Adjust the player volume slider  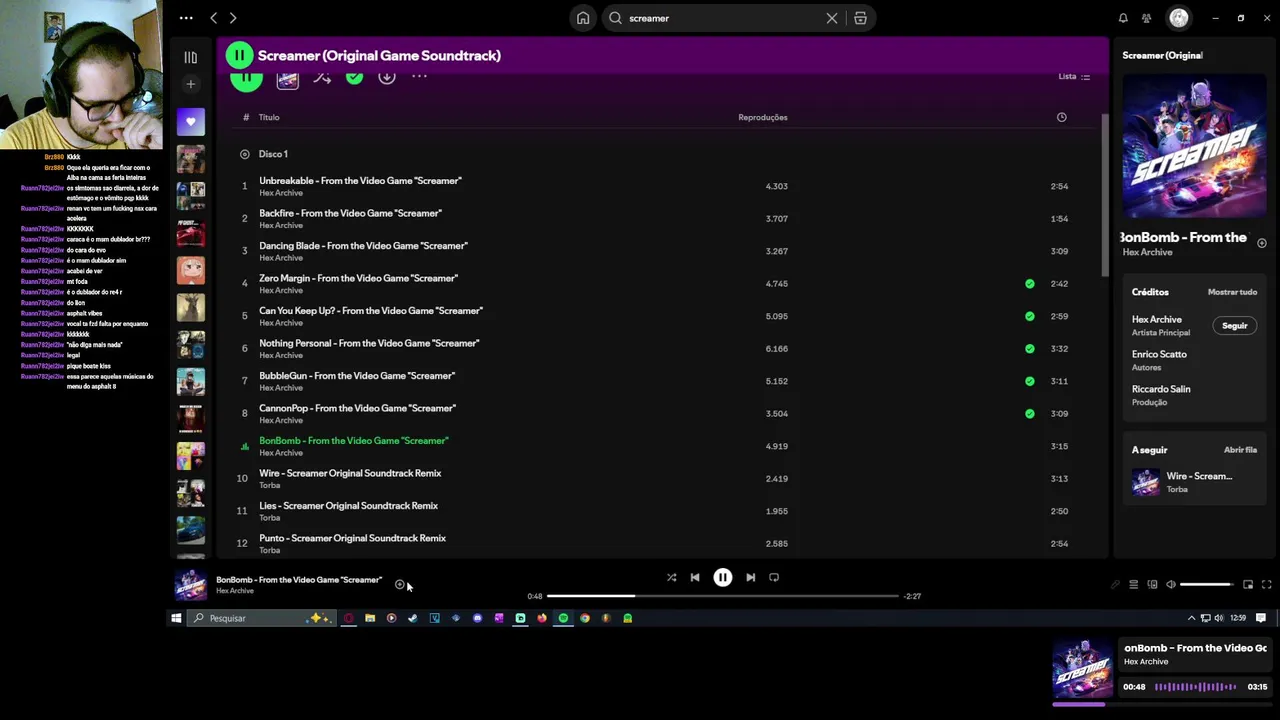point(1207,585)
